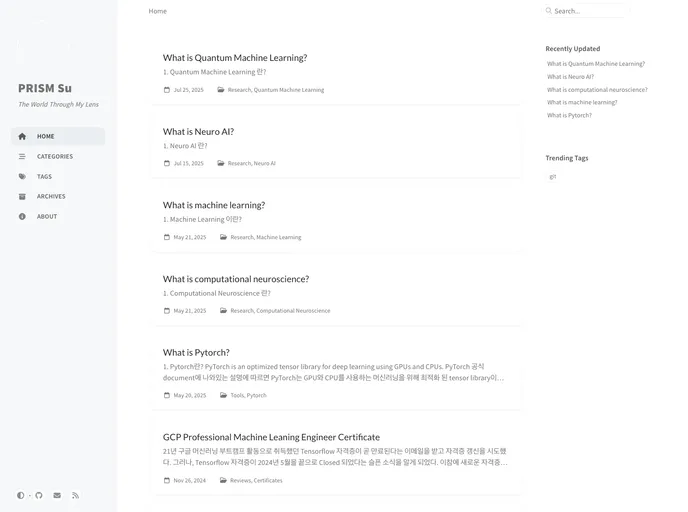Click the About info icon
This screenshot has width=688, height=512.
[x=22, y=216]
